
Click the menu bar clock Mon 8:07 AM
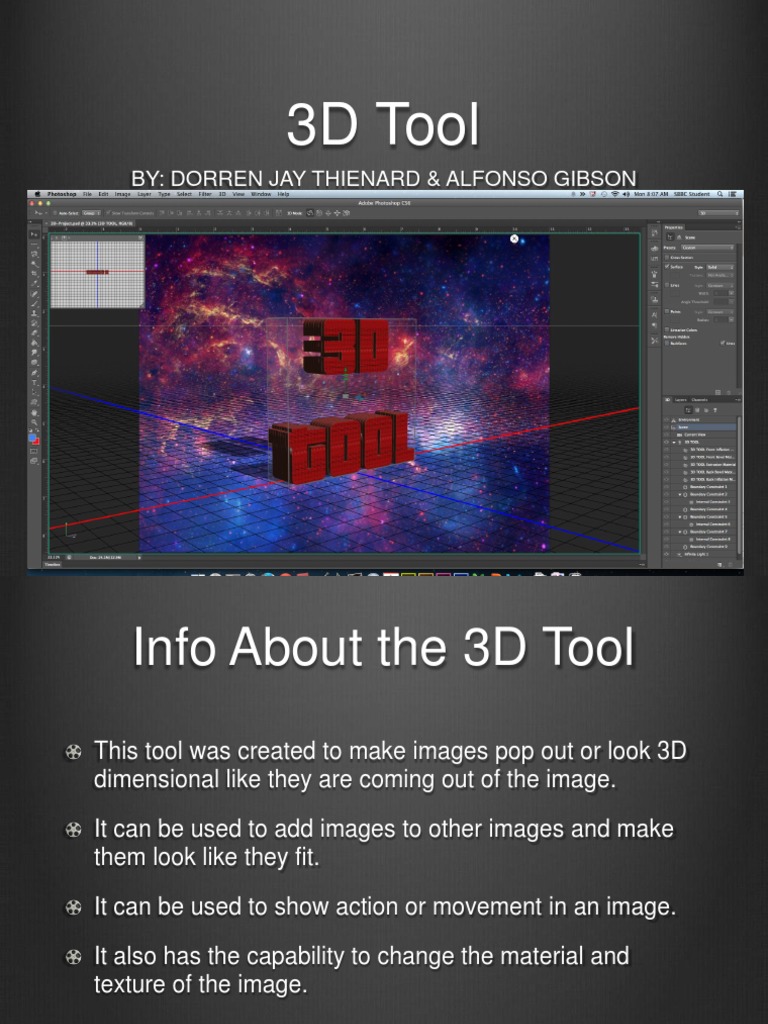click(x=651, y=194)
